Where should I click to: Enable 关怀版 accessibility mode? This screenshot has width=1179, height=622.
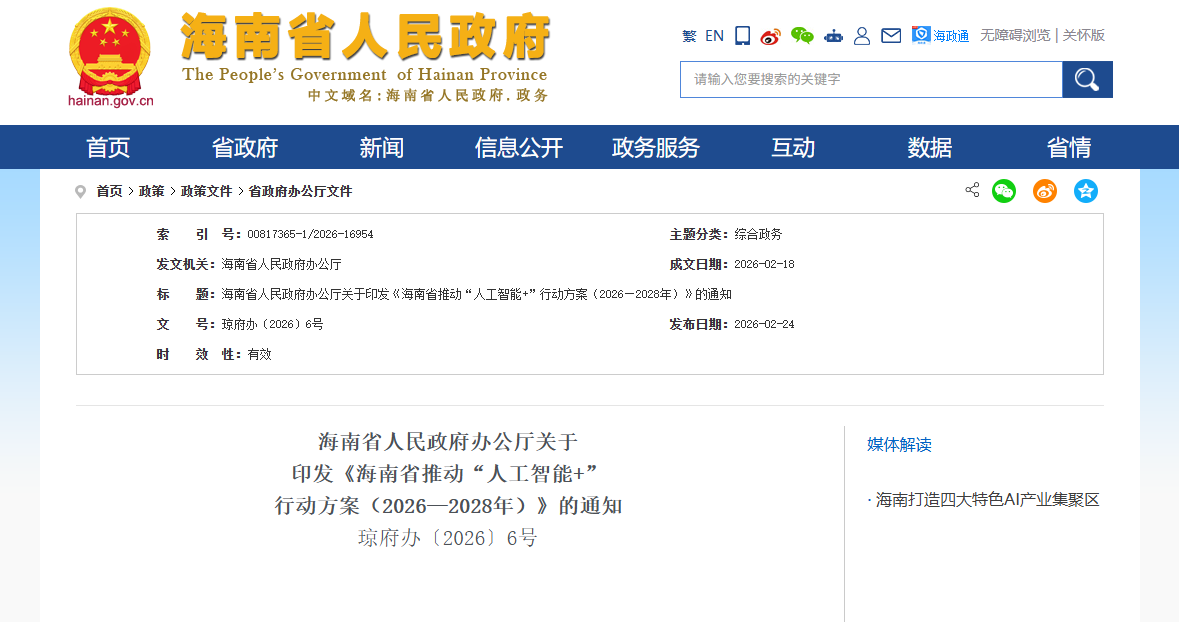click(x=1084, y=35)
